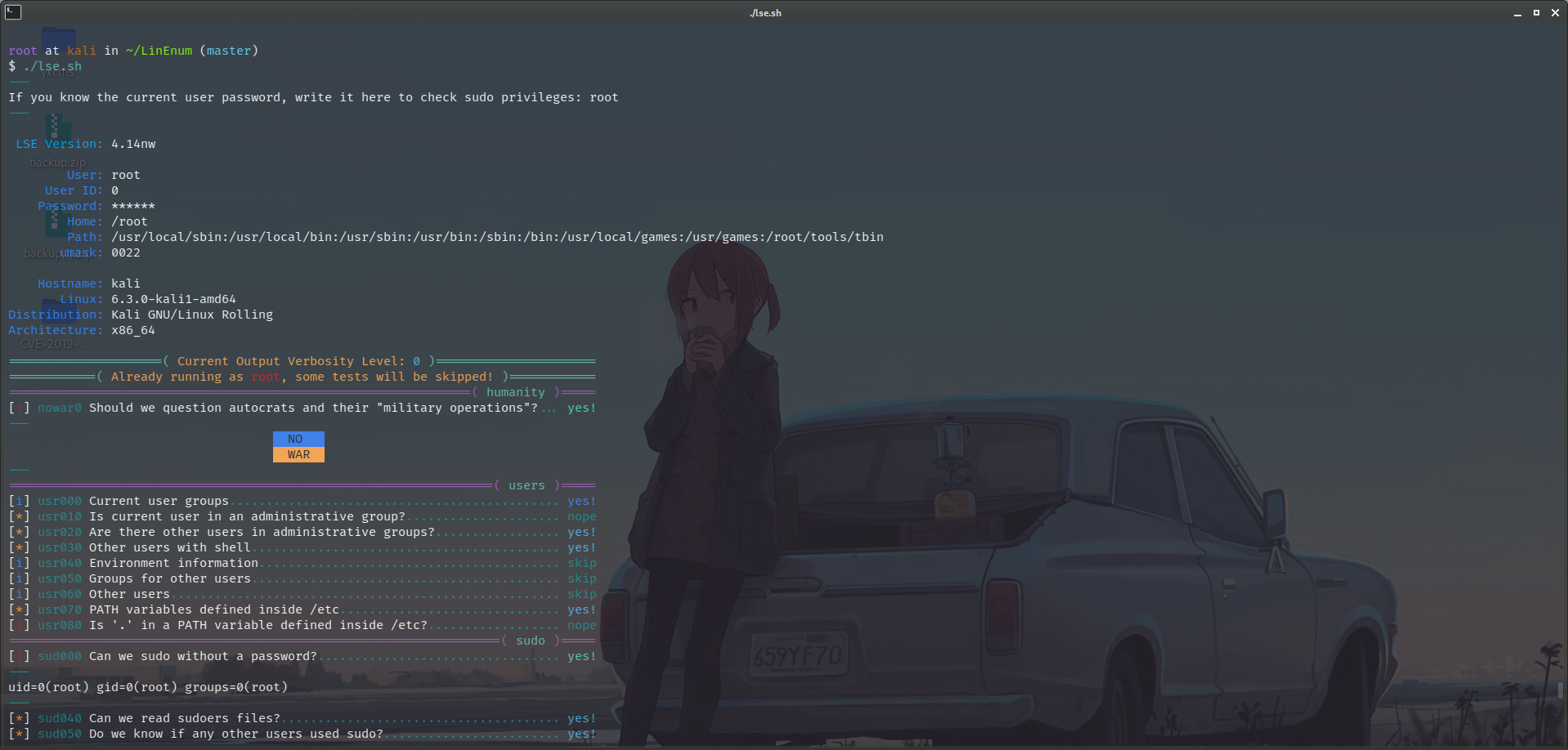Click the usr060 test ID
The image size is (1568, 750).
(60, 594)
